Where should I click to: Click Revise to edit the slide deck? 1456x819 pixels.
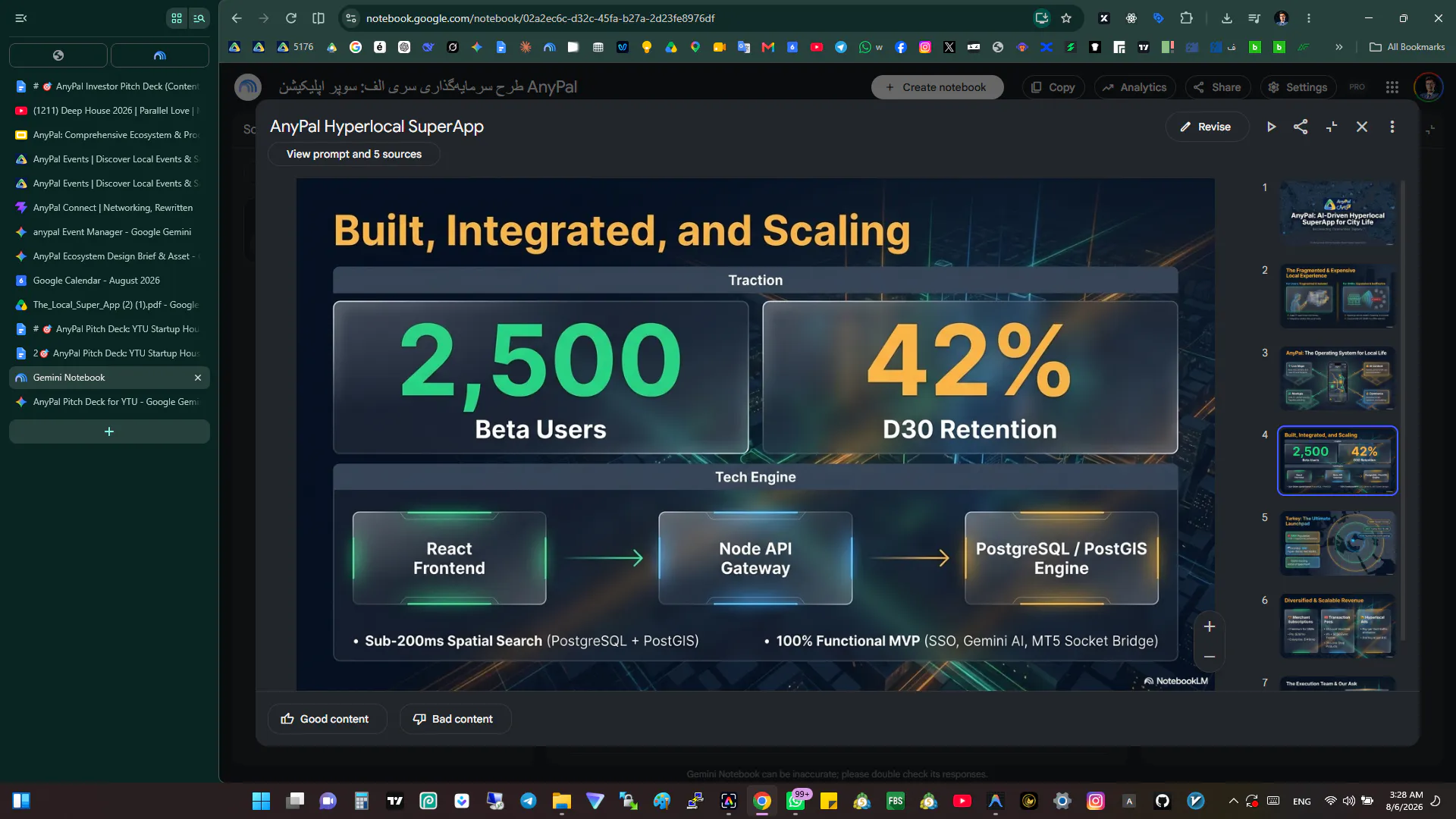coord(1206,127)
